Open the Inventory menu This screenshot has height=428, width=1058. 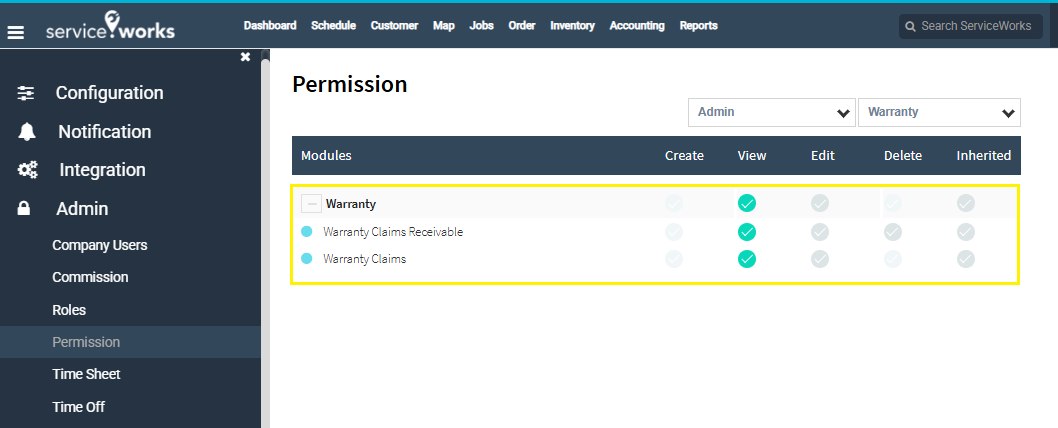(x=572, y=26)
